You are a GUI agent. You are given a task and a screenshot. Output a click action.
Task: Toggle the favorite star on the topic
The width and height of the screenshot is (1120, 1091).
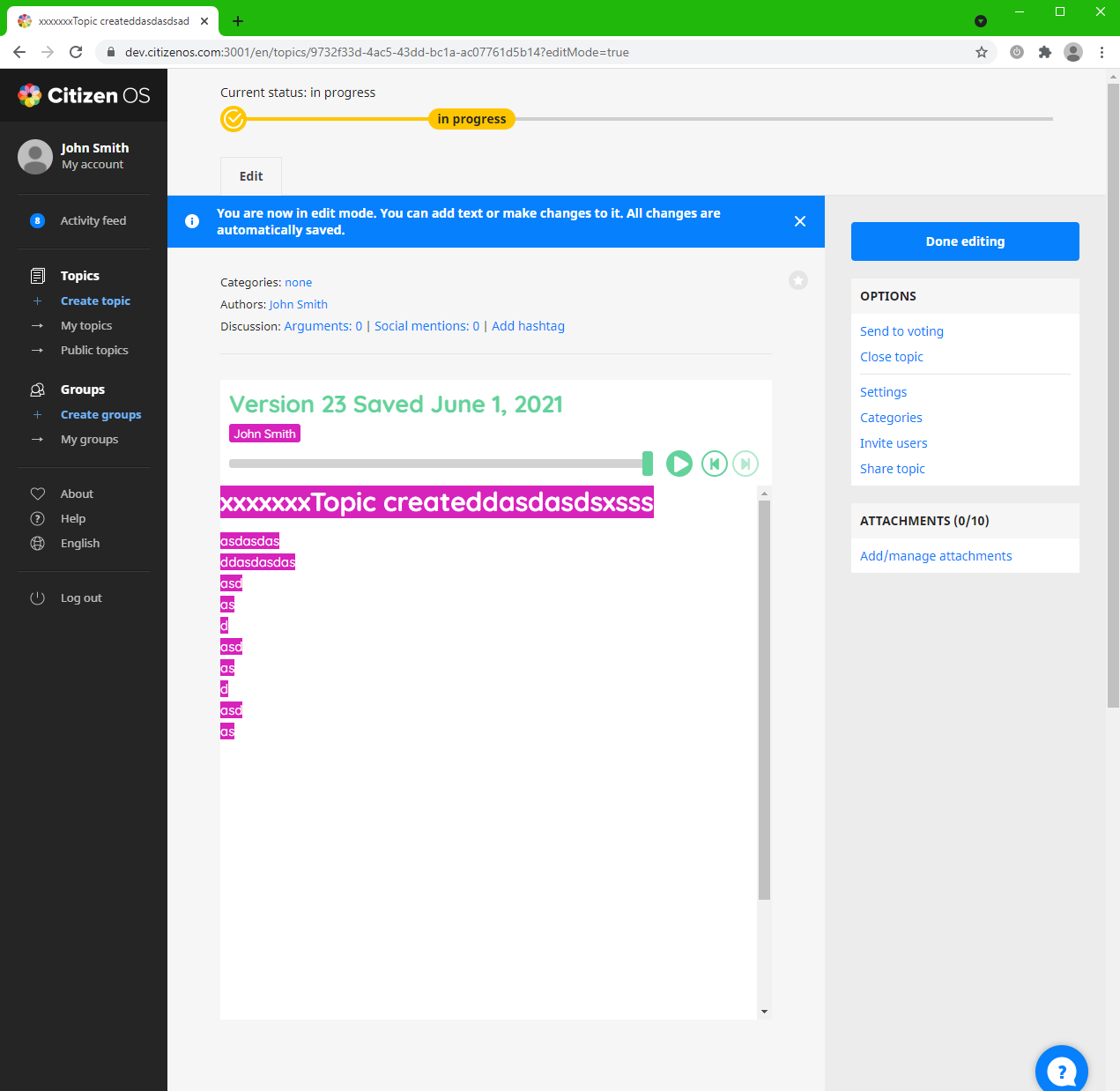798,280
